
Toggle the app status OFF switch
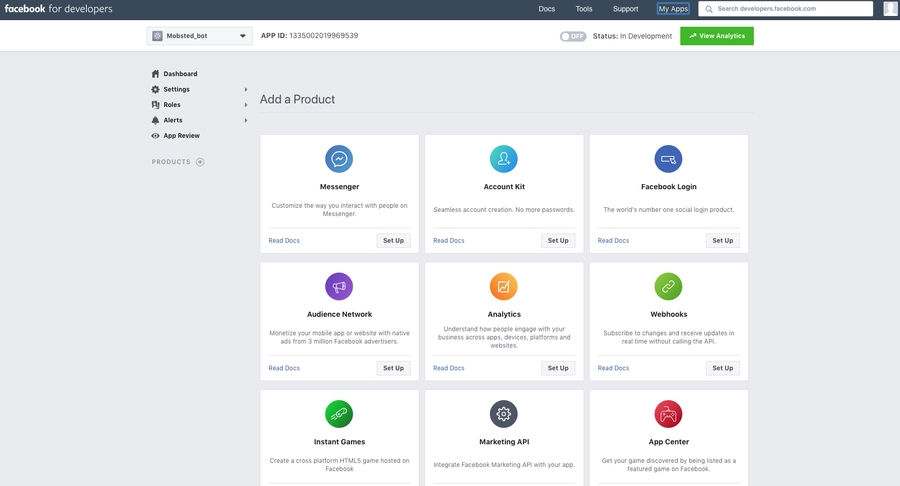point(572,36)
